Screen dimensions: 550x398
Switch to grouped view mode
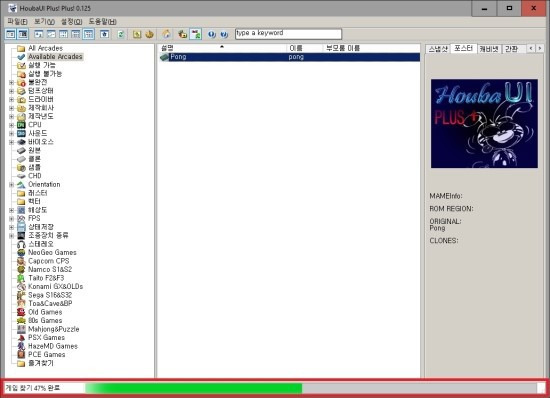click(88, 34)
